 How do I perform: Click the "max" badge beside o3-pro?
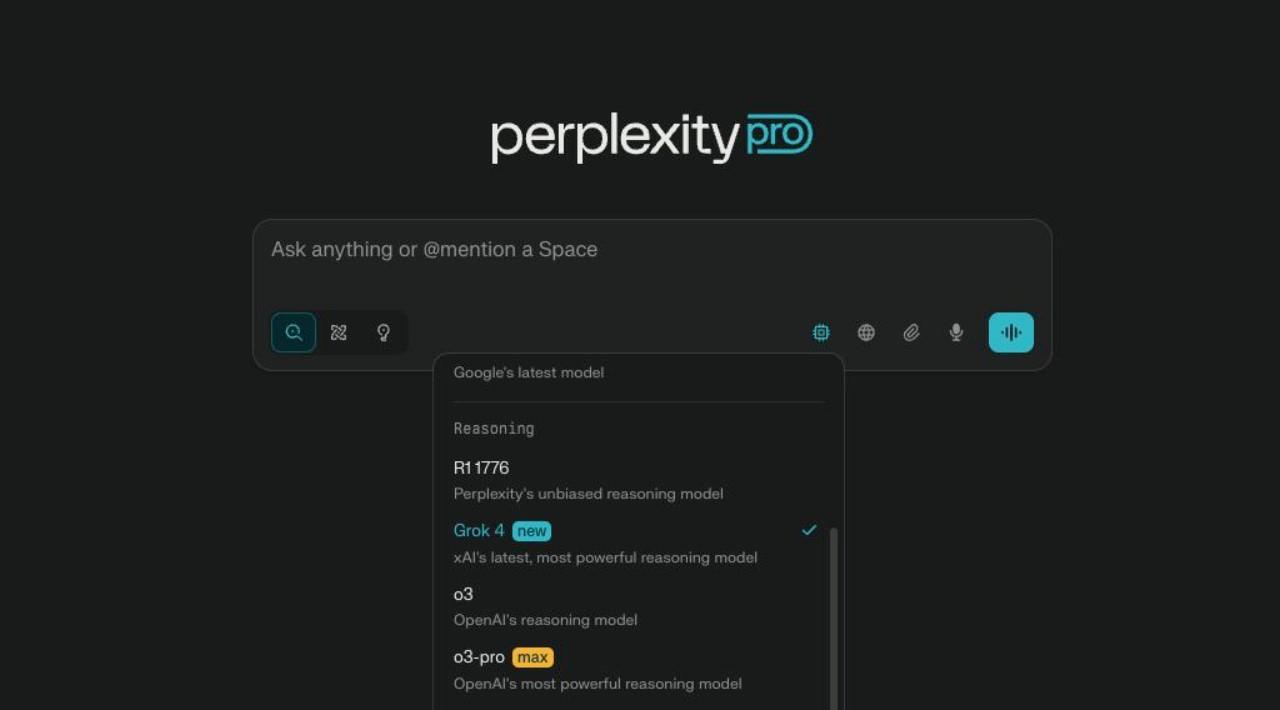(533, 658)
